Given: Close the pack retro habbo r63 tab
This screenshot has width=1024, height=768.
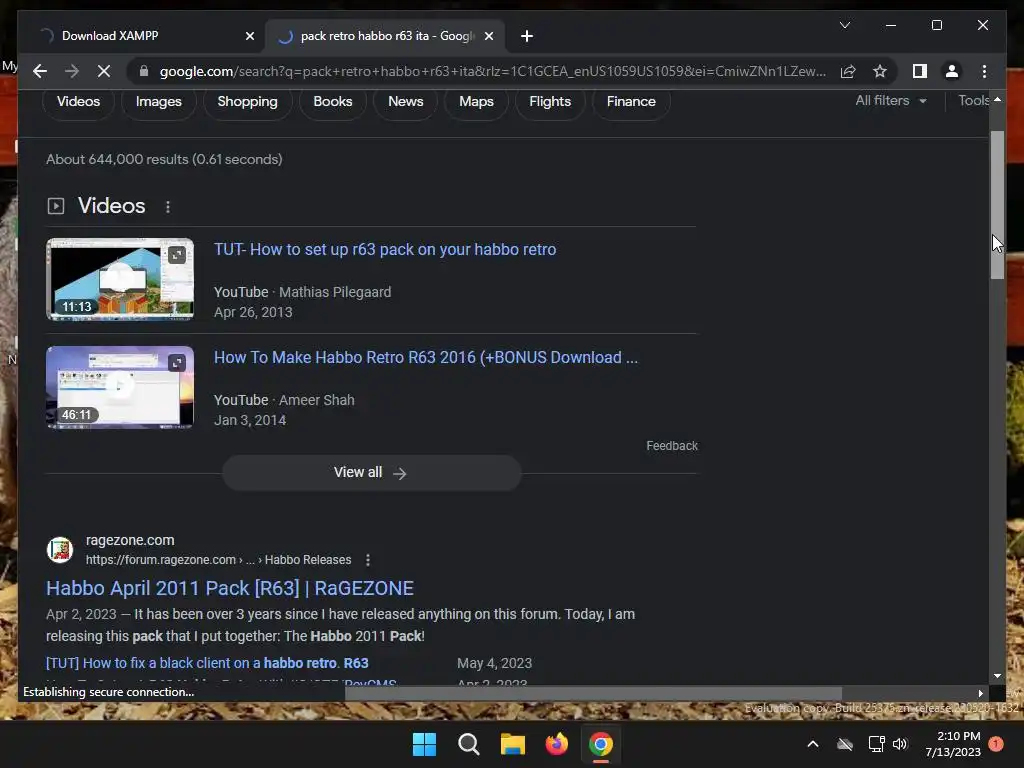Looking at the screenshot, I should point(488,36).
